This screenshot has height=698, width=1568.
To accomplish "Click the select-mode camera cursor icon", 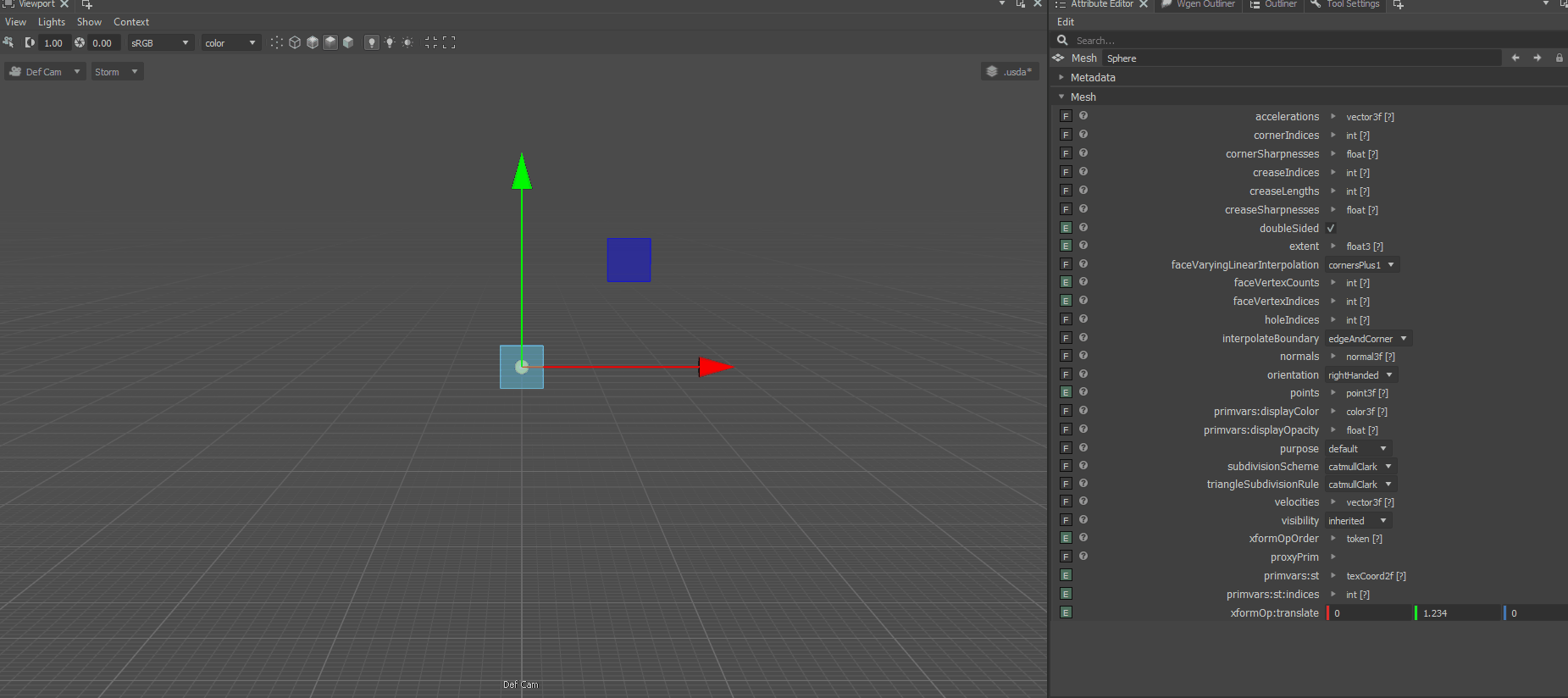I will click(x=8, y=42).
